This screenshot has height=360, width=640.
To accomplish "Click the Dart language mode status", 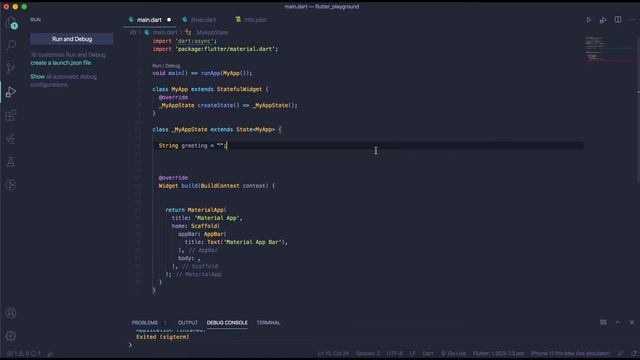I will (428, 353).
